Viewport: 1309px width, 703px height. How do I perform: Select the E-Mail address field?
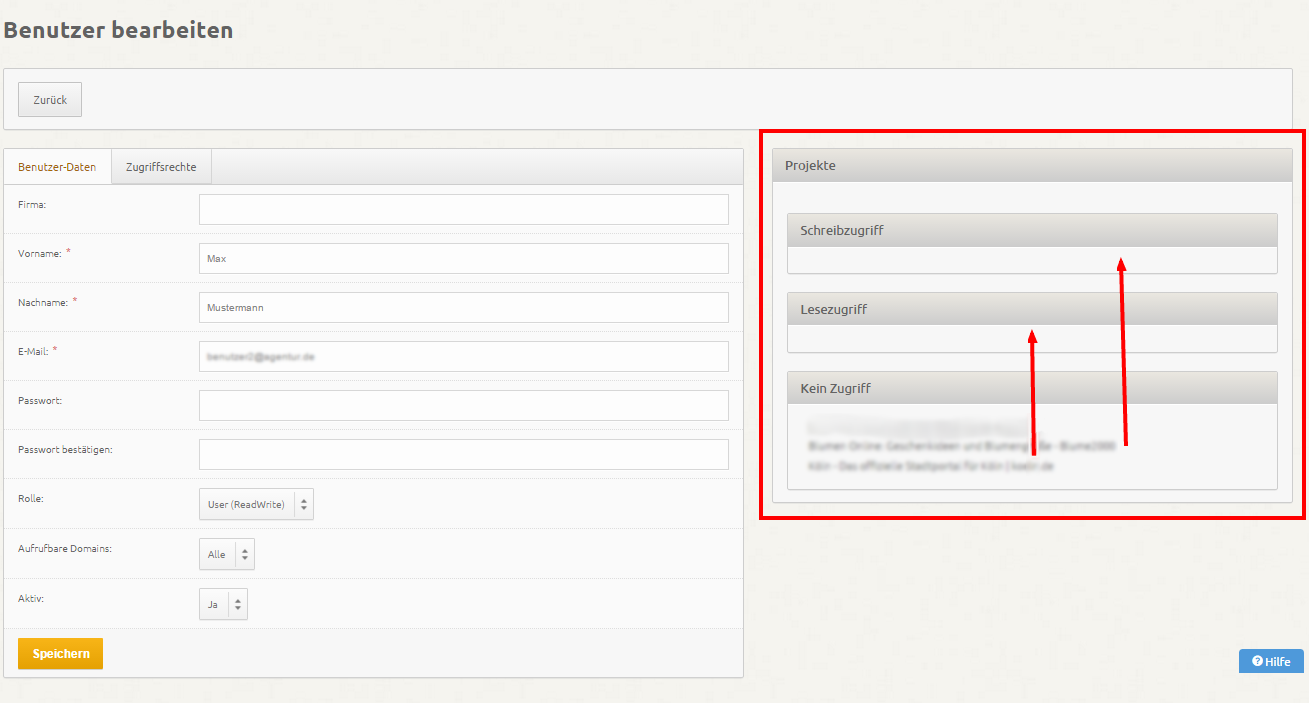coord(463,356)
